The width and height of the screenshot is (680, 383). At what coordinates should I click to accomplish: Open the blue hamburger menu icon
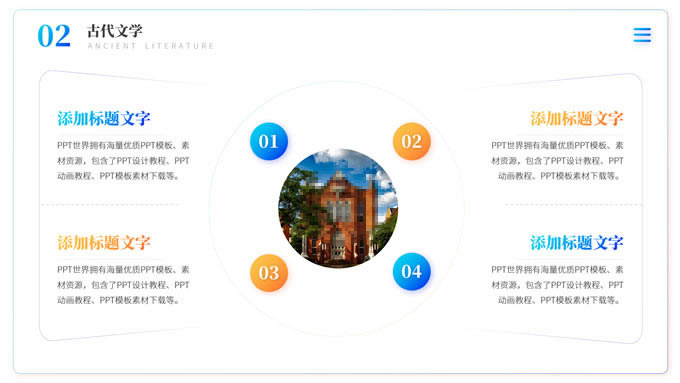(x=642, y=35)
